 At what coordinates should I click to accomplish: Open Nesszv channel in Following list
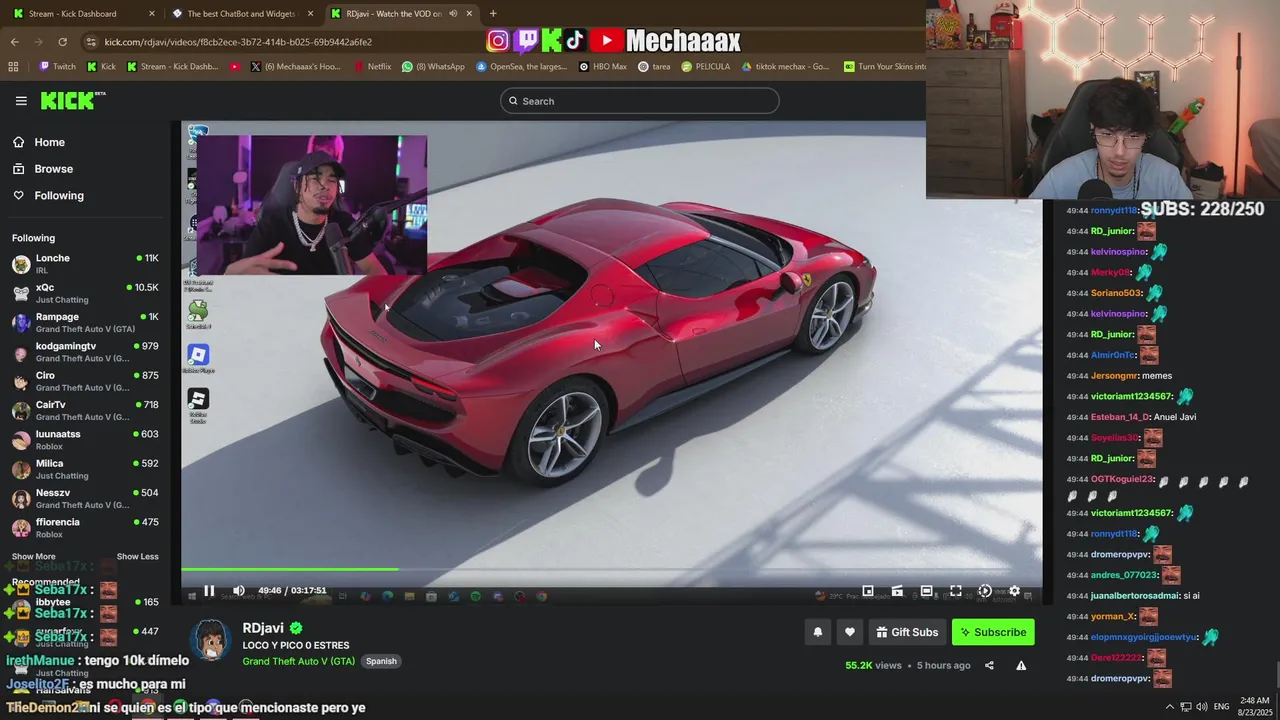coord(85,498)
